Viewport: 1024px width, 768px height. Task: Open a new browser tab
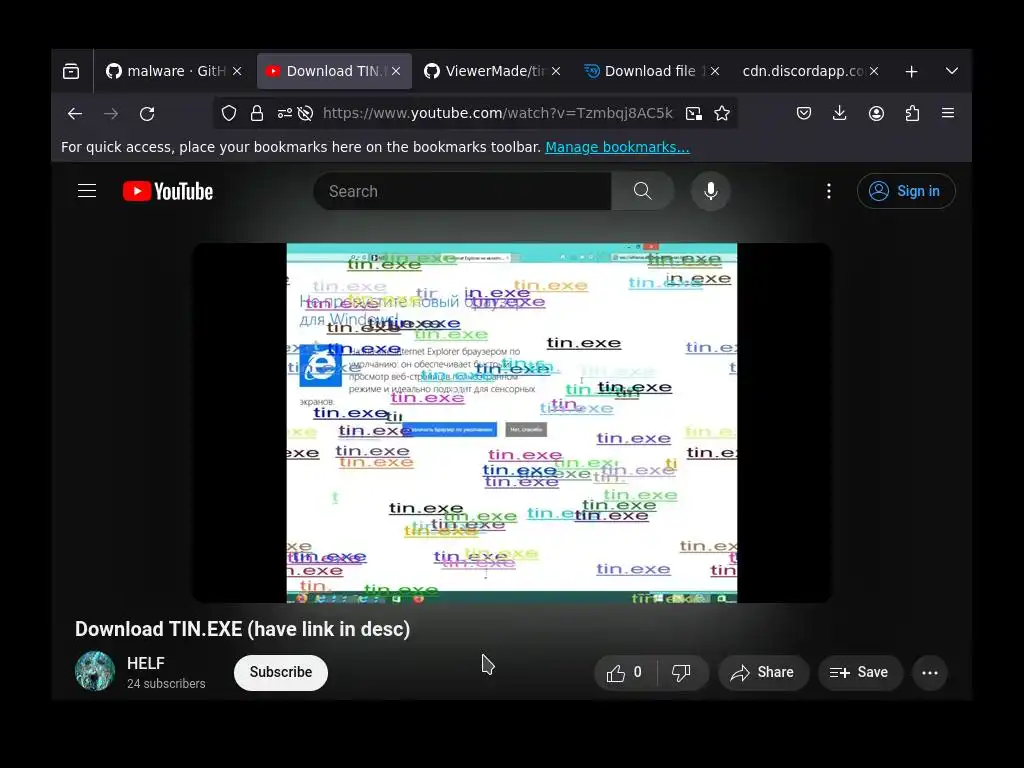pos(912,71)
